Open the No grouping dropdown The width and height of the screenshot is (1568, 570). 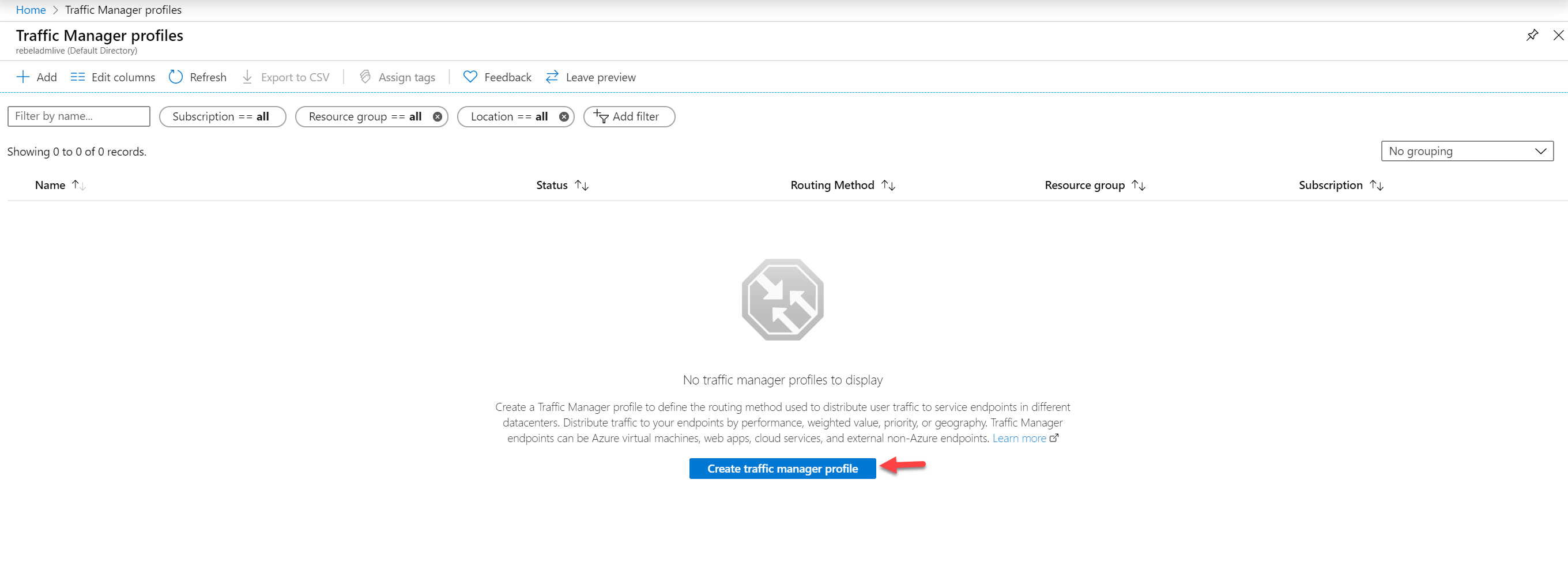click(1467, 151)
